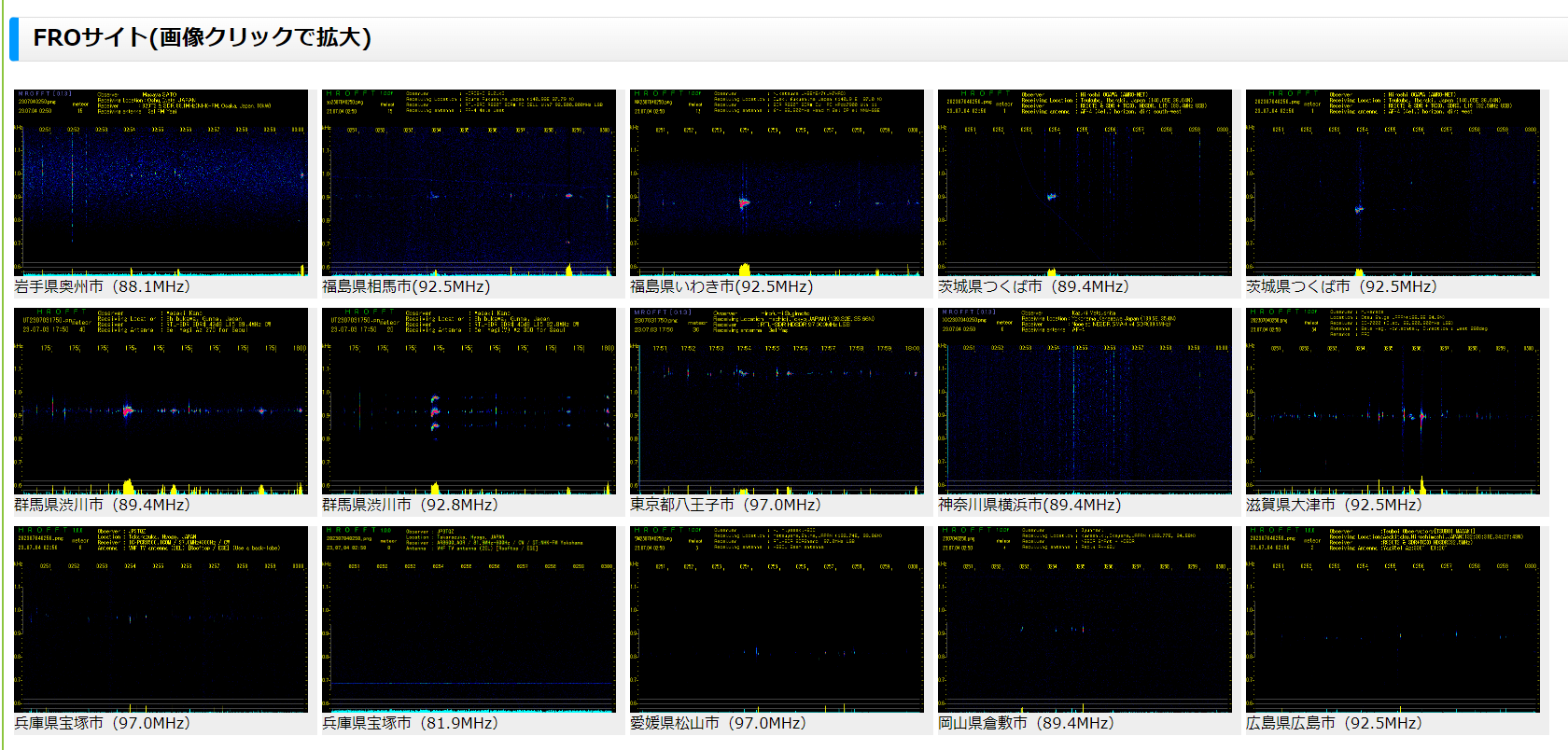Click the 滋賀県大津市 92.5MHz spectrogram thumbnail
The image size is (1568, 750).
point(1393,401)
